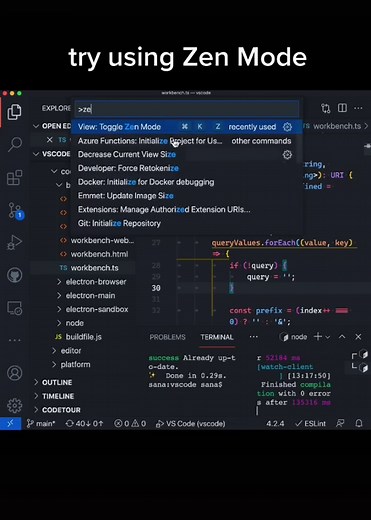Open the Manage gear icon
Image resolution: width=371 pixels, height=520 pixels.
(15, 406)
